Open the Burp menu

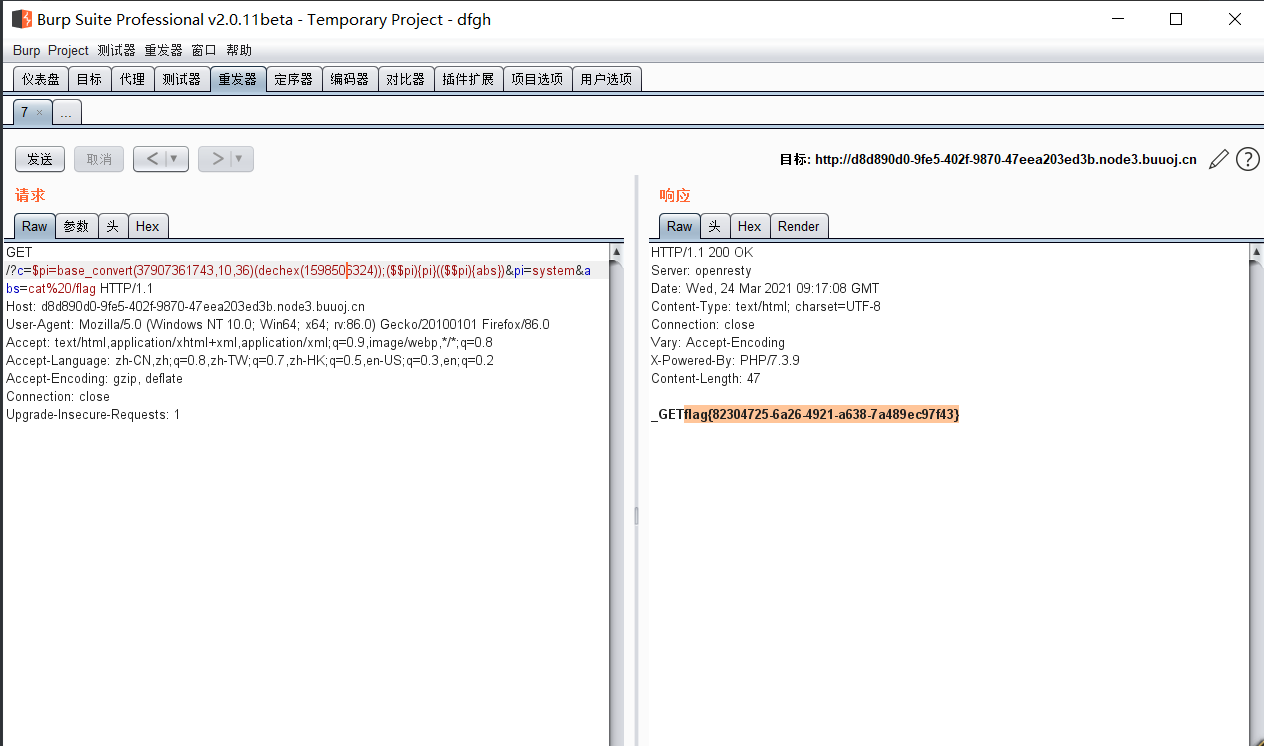27,50
